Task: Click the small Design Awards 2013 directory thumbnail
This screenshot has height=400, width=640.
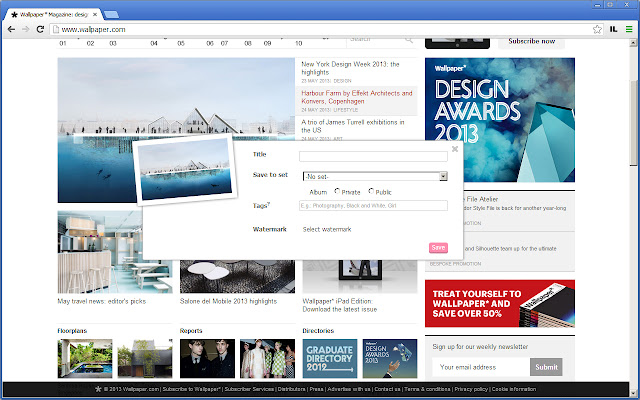Action: point(390,358)
